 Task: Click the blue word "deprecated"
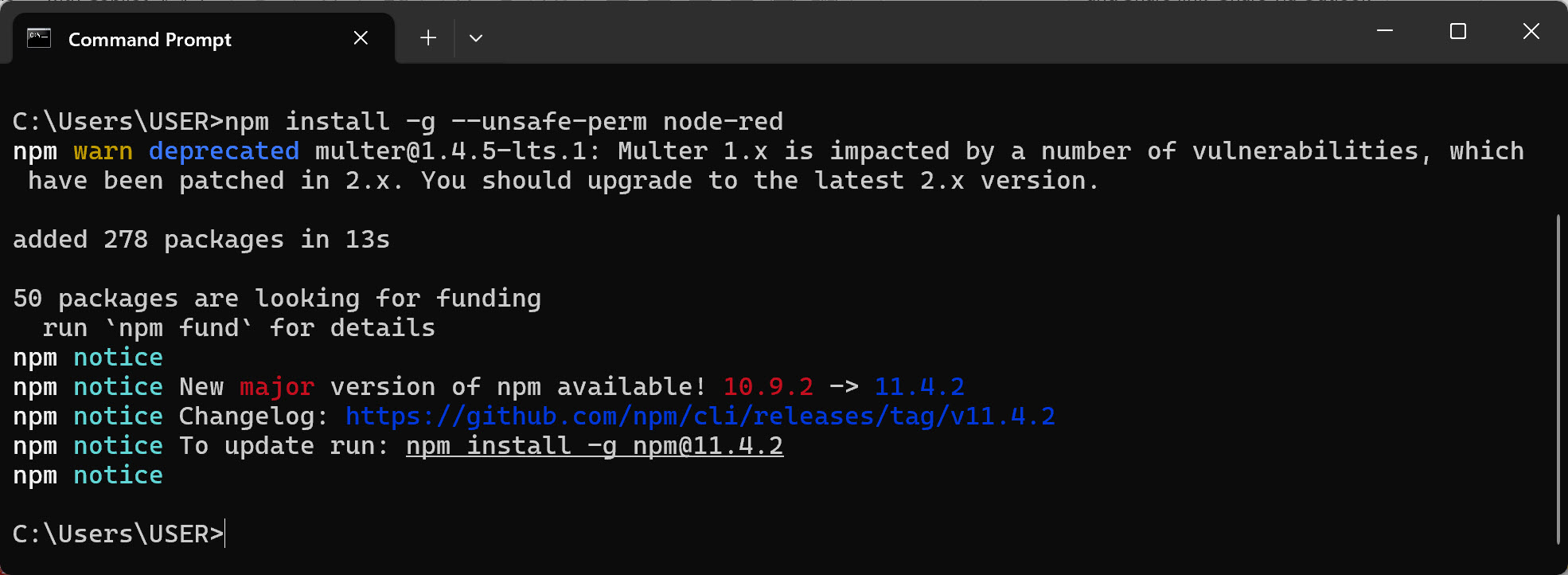[224, 151]
